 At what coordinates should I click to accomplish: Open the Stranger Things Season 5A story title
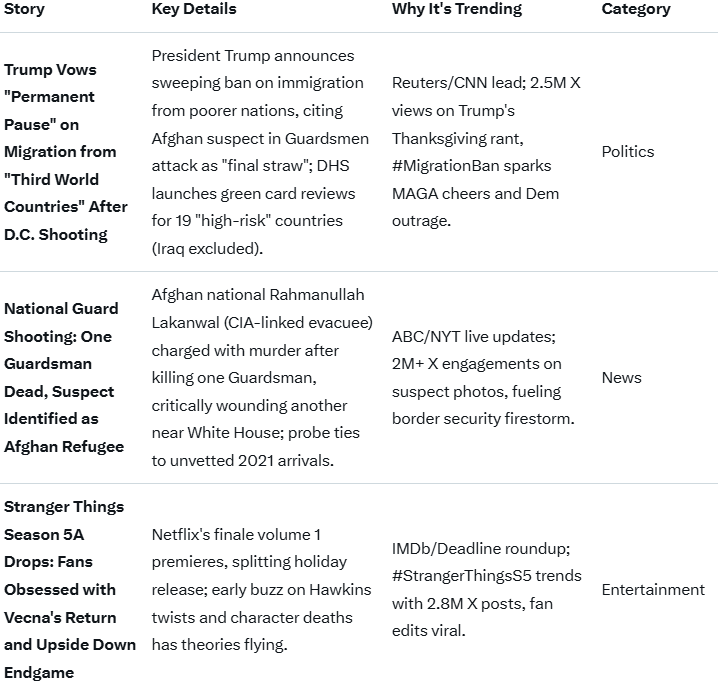pos(69,590)
